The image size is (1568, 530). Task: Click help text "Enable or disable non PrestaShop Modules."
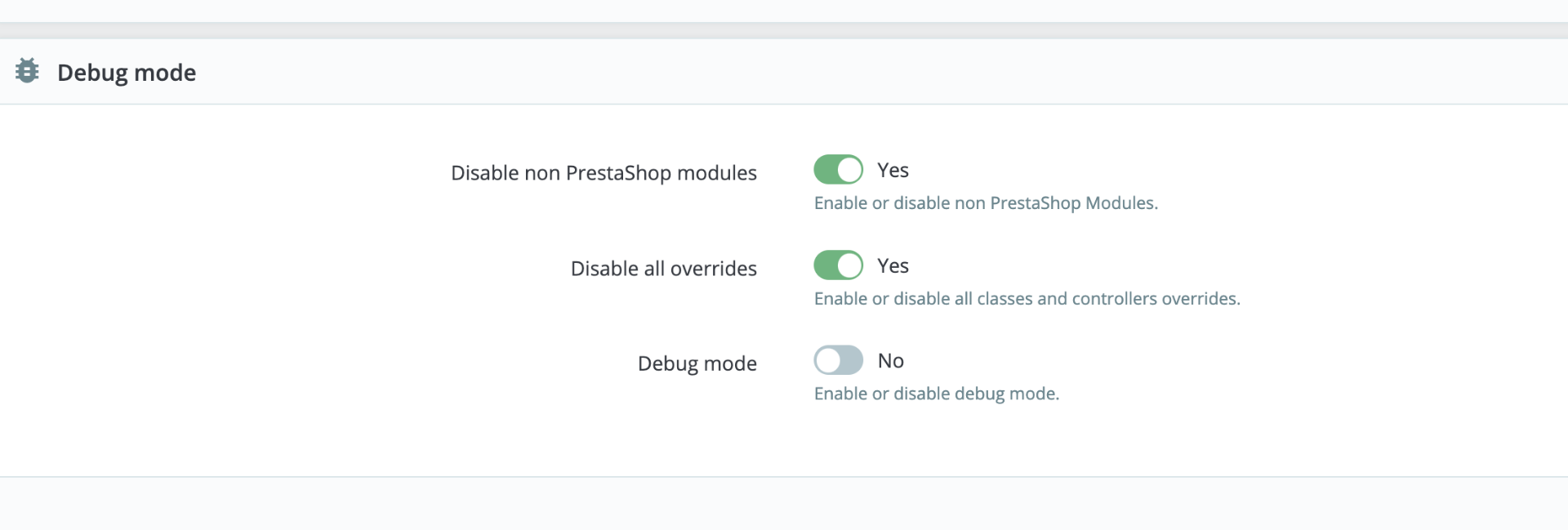coord(986,203)
